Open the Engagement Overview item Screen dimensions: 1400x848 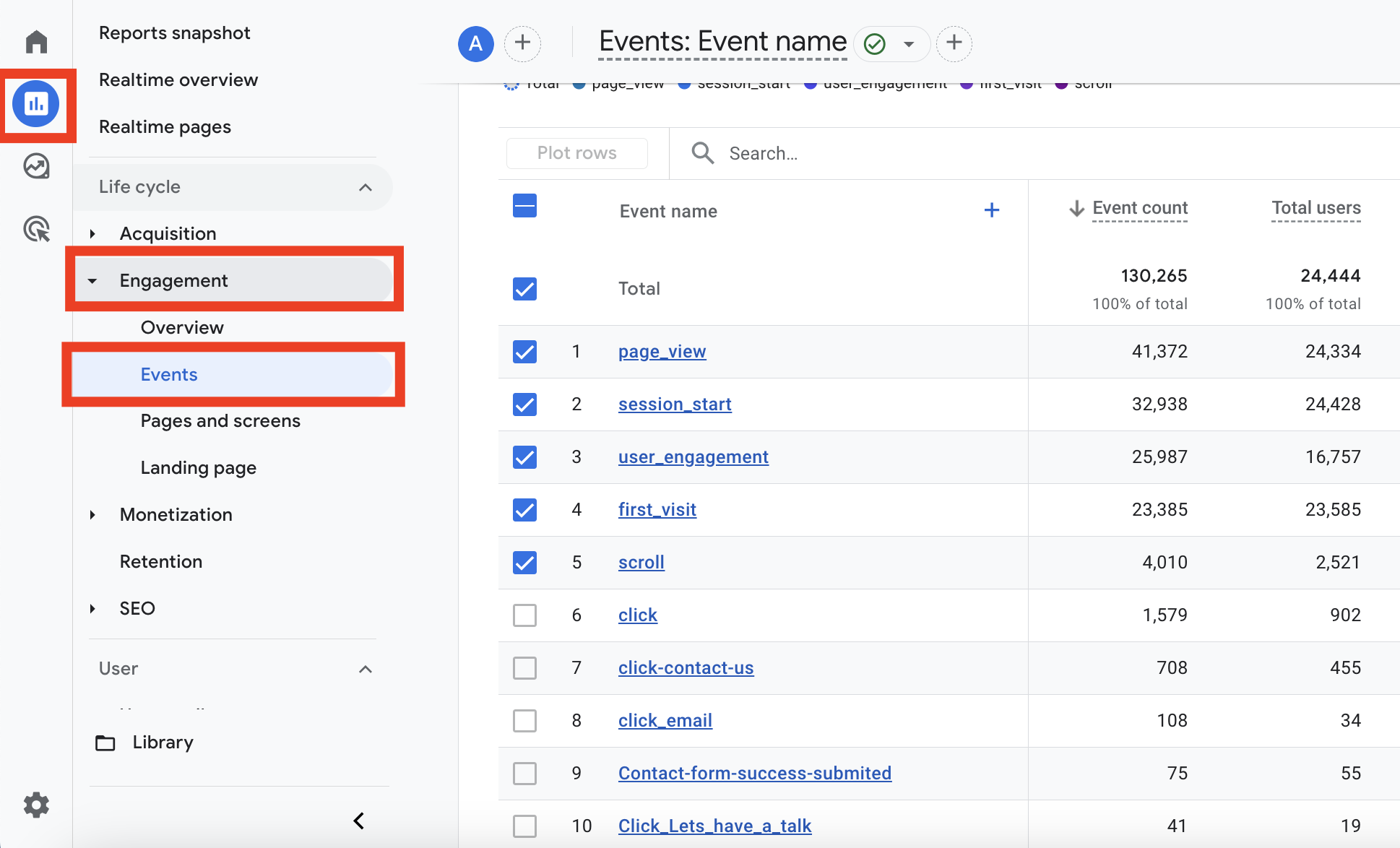pos(182,328)
